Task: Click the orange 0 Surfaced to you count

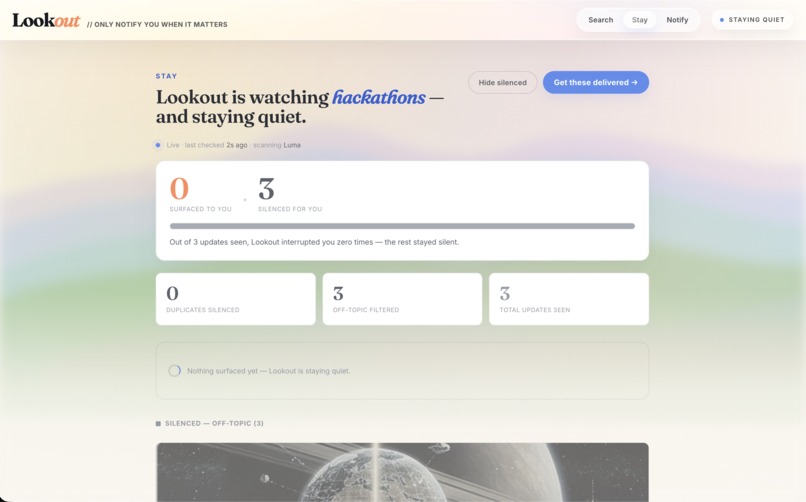Action: click(x=179, y=188)
